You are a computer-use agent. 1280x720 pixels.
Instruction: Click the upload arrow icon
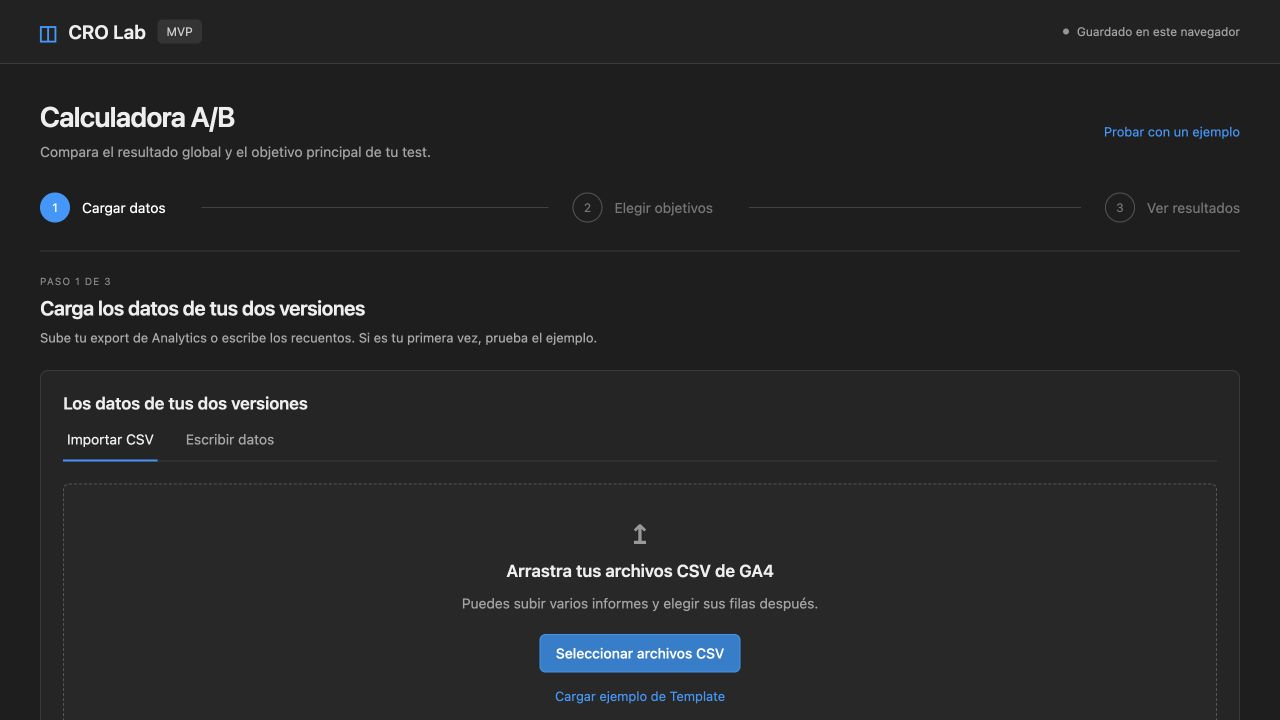640,534
